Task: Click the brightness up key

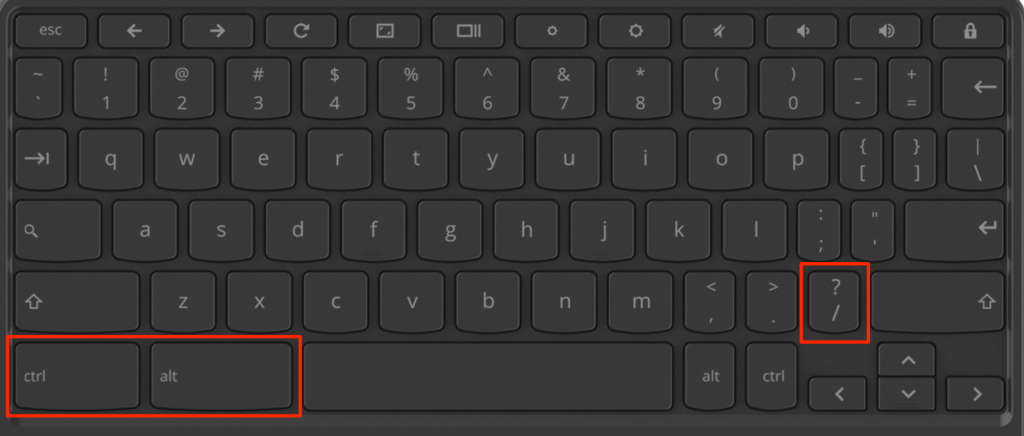Action: (635, 31)
